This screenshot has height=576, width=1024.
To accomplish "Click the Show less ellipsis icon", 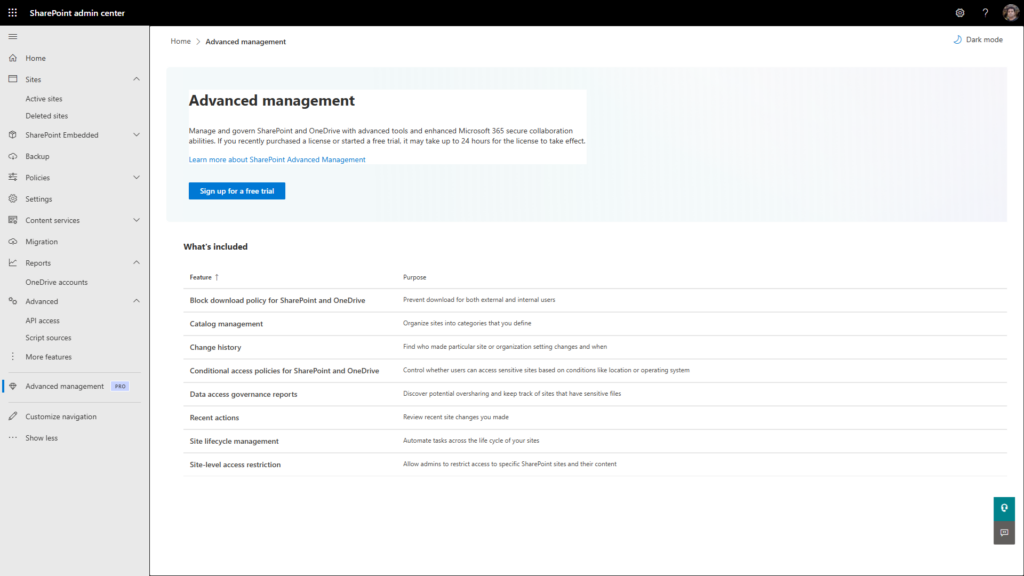I will [12, 438].
